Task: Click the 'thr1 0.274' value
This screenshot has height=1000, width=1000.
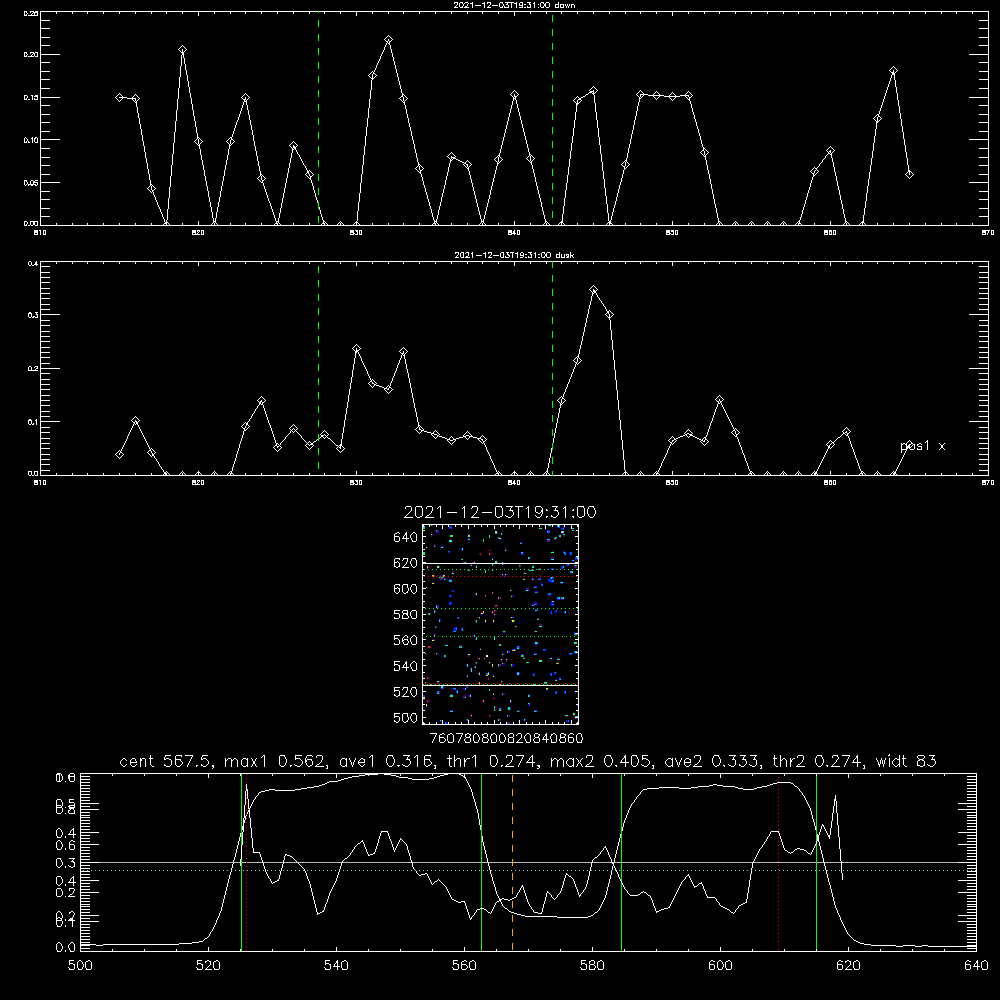Action: [490, 761]
